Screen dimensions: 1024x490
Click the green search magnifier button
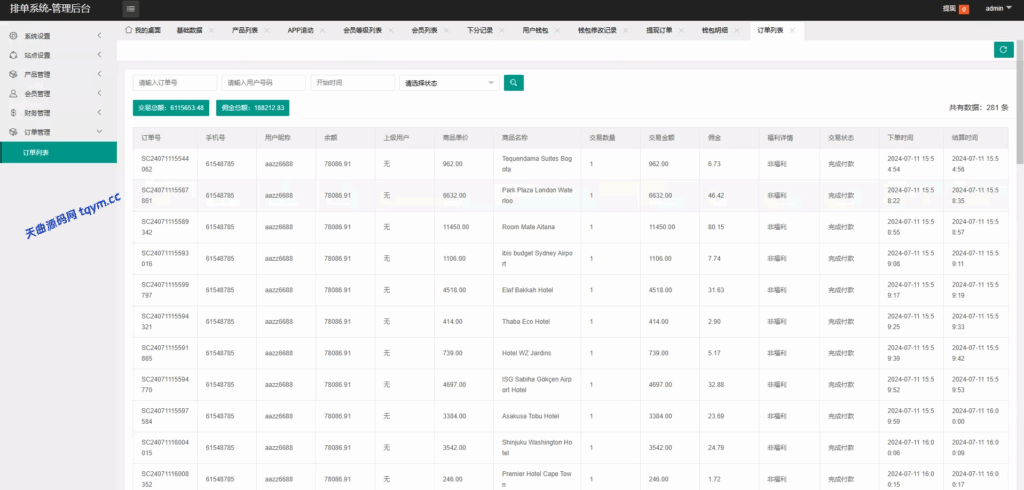(x=513, y=83)
